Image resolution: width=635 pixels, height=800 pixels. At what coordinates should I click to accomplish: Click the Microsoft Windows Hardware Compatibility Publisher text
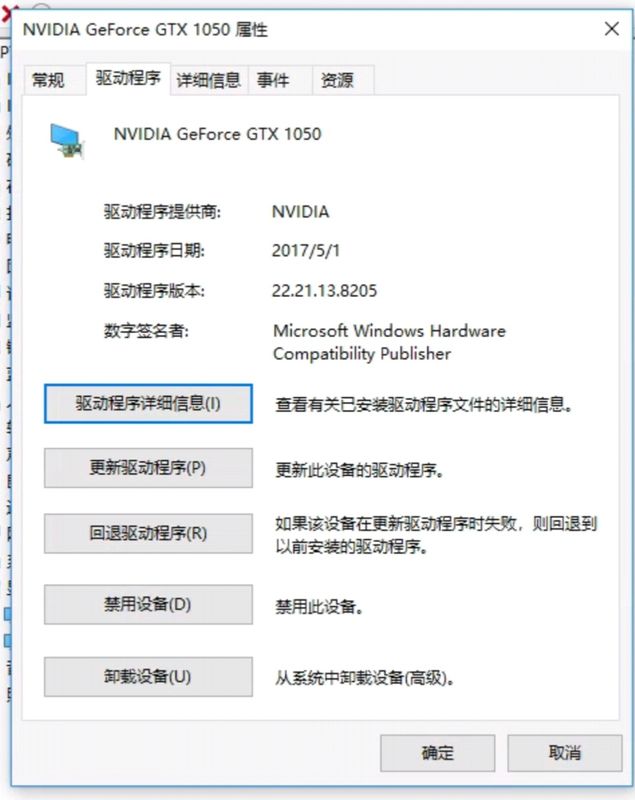(x=388, y=342)
